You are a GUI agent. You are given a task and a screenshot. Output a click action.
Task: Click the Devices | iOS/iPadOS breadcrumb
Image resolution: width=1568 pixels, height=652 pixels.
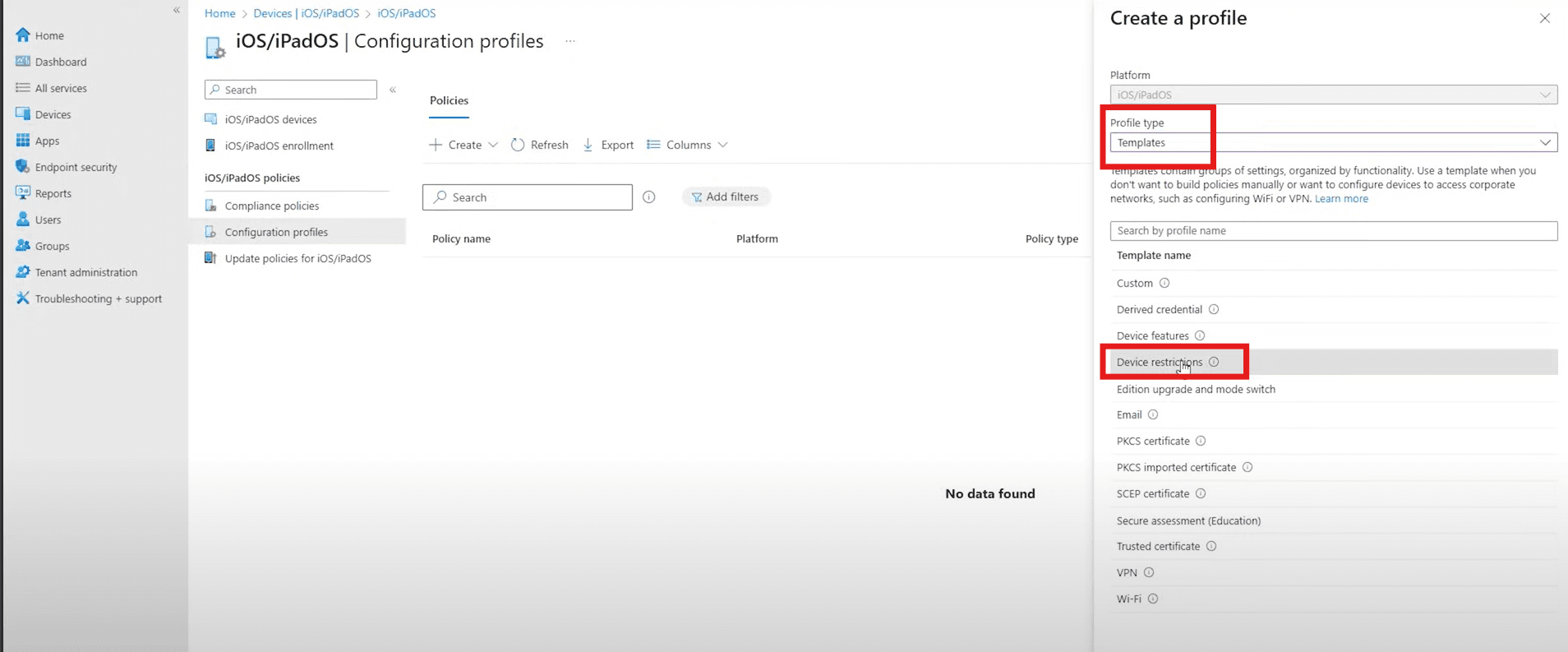306,13
